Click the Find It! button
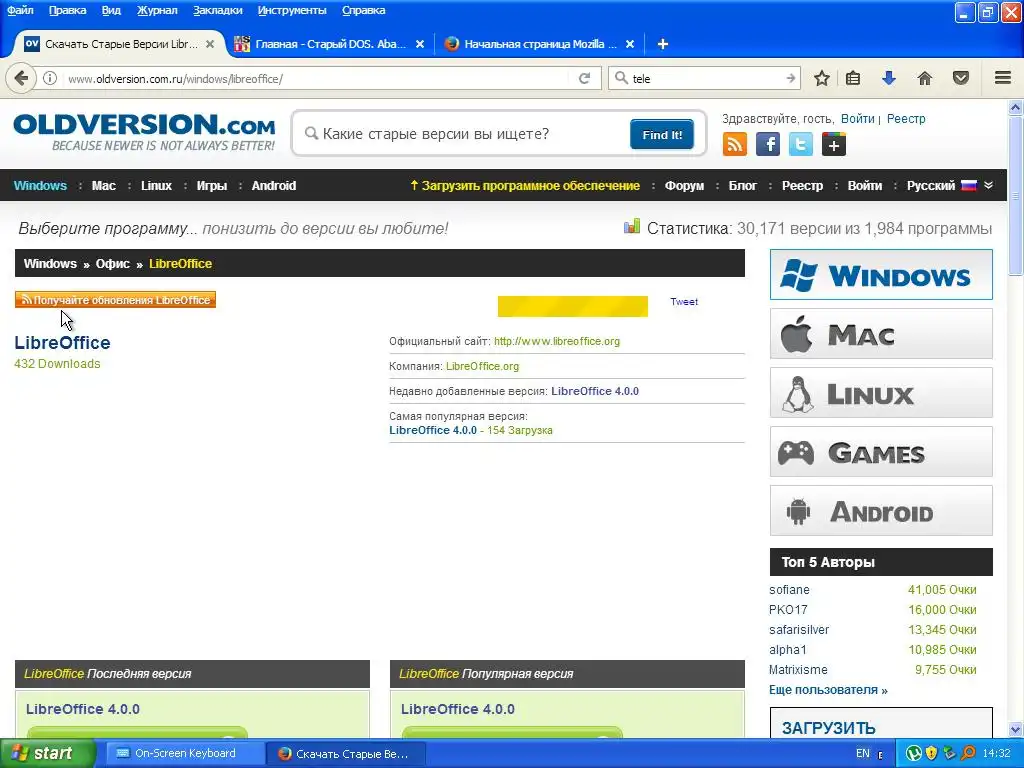 662,135
